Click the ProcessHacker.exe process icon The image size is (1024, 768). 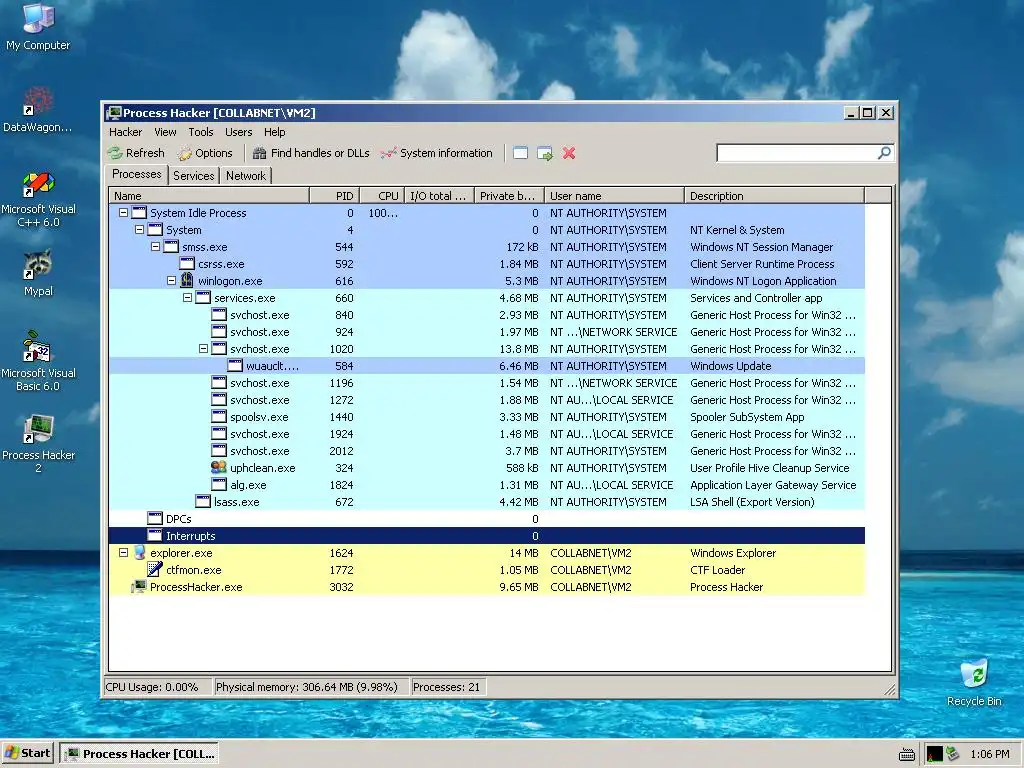tap(138, 586)
